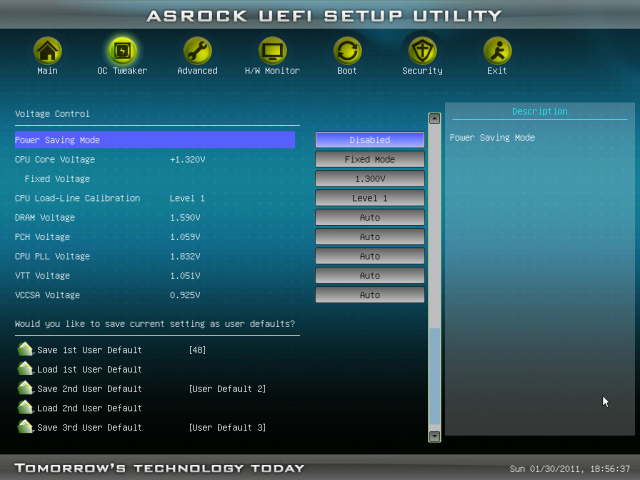The image size is (640, 480).
Task: Click icon beside Save 2nd User Default
Action: coord(25,388)
